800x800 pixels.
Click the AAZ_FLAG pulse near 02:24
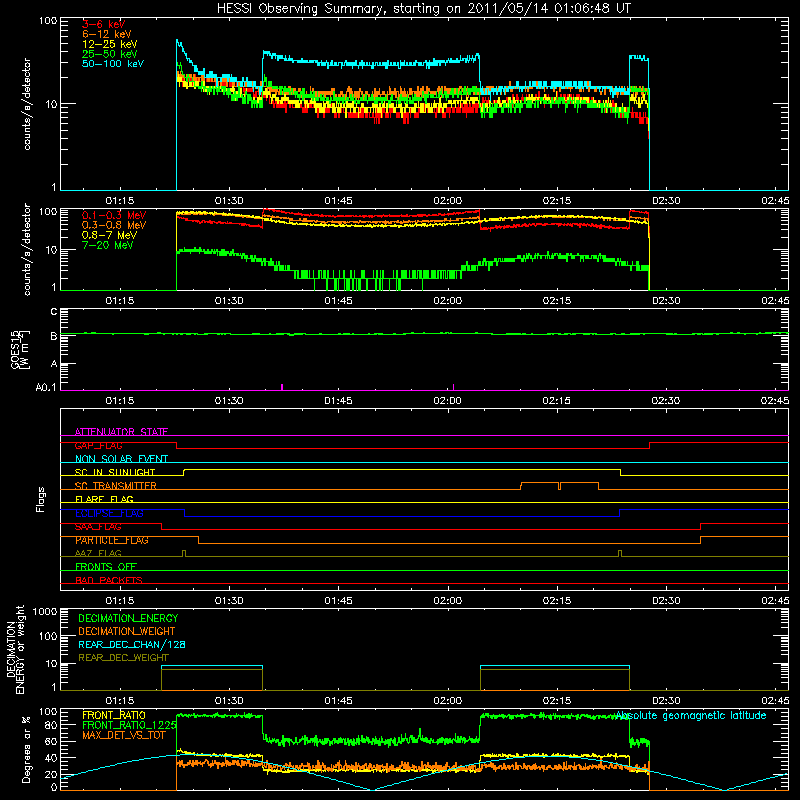[620, 553]
